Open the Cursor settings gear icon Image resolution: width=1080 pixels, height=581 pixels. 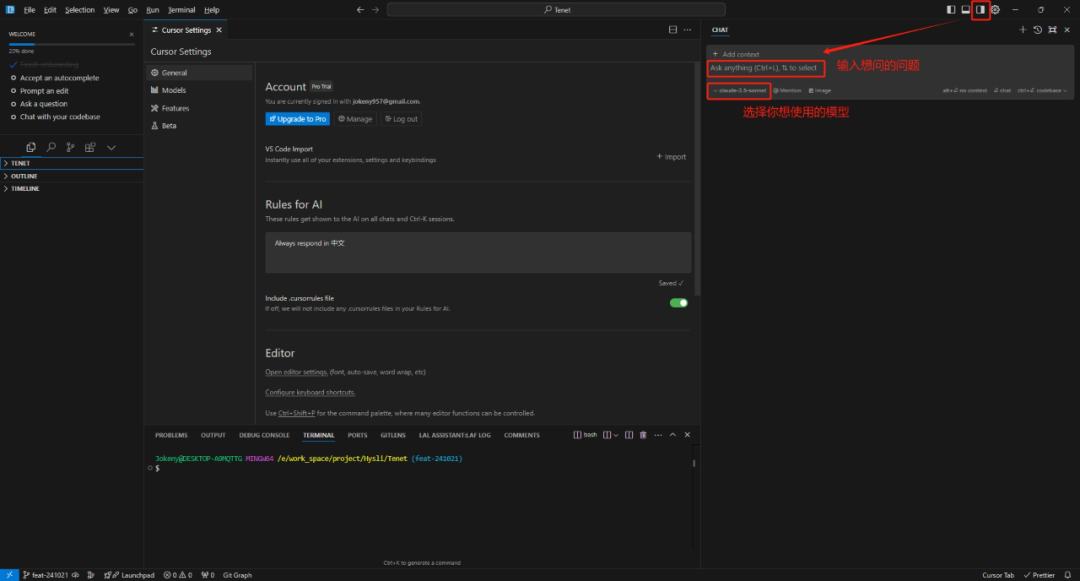(995, 10)
